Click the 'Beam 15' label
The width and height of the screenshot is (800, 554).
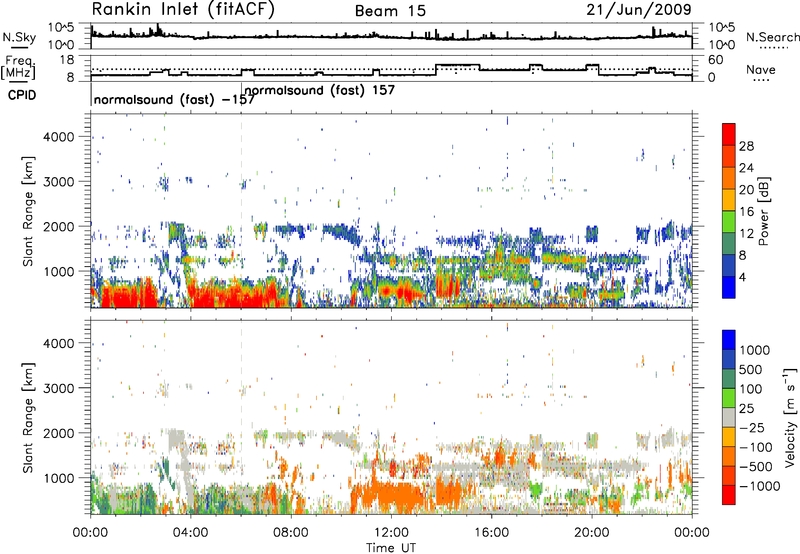pos(390,11)
